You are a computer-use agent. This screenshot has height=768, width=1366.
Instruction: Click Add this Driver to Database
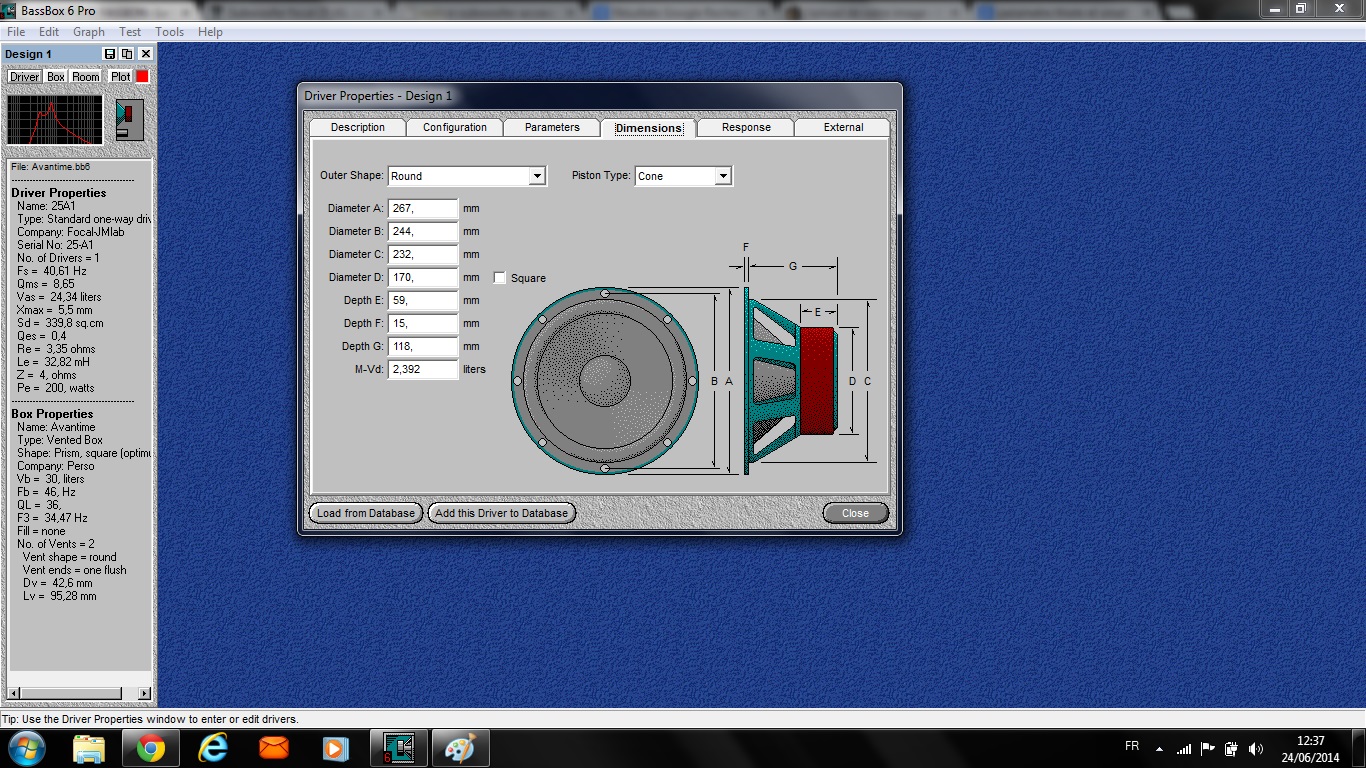pyautogui.click(x=501, y=513)
